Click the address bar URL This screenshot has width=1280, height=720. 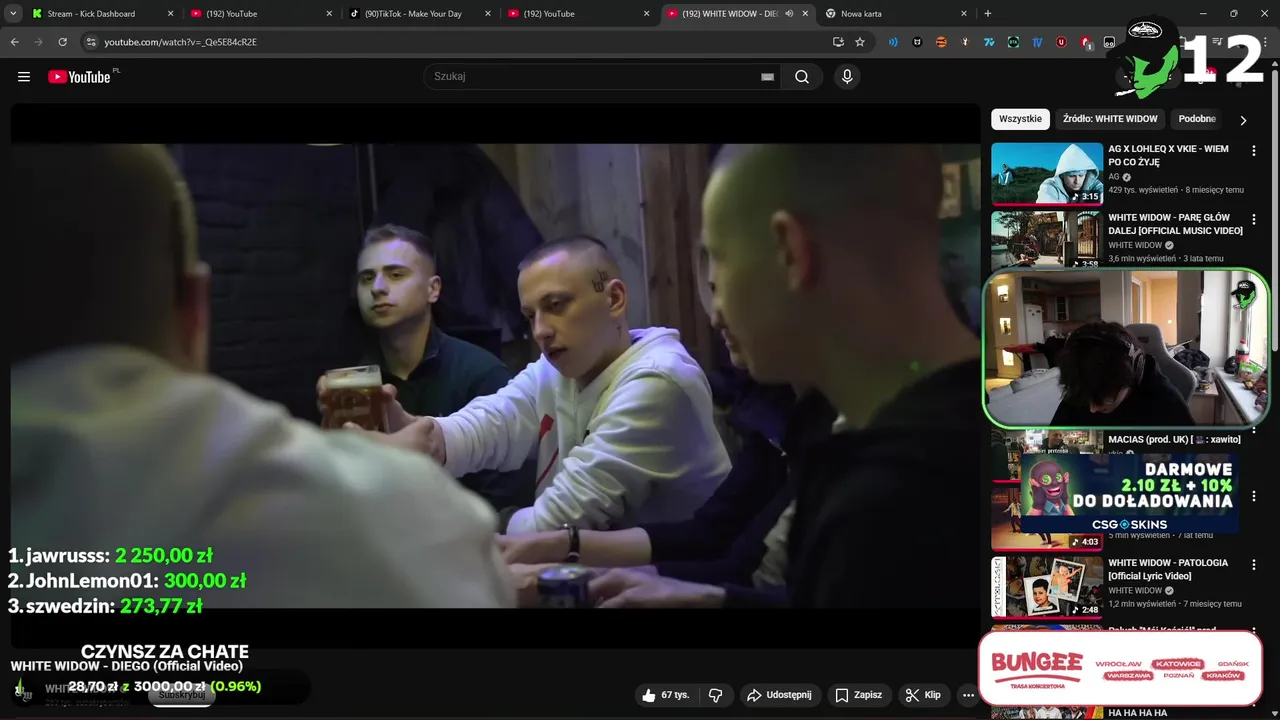(181, 42)
